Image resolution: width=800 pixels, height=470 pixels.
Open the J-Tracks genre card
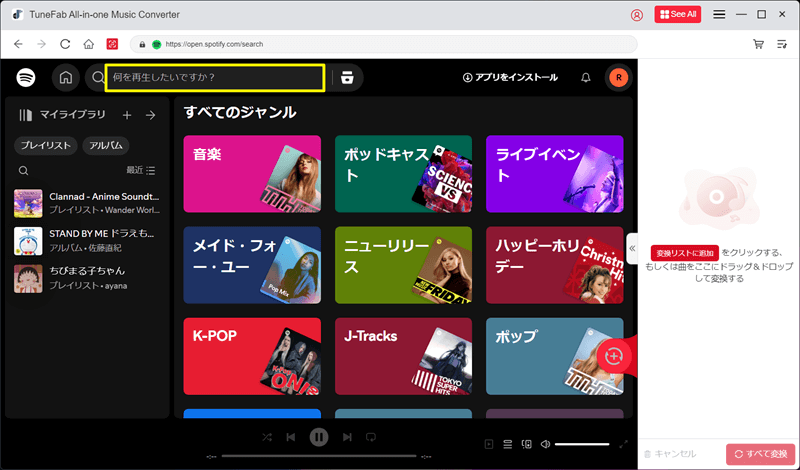(x=404, y=356)
